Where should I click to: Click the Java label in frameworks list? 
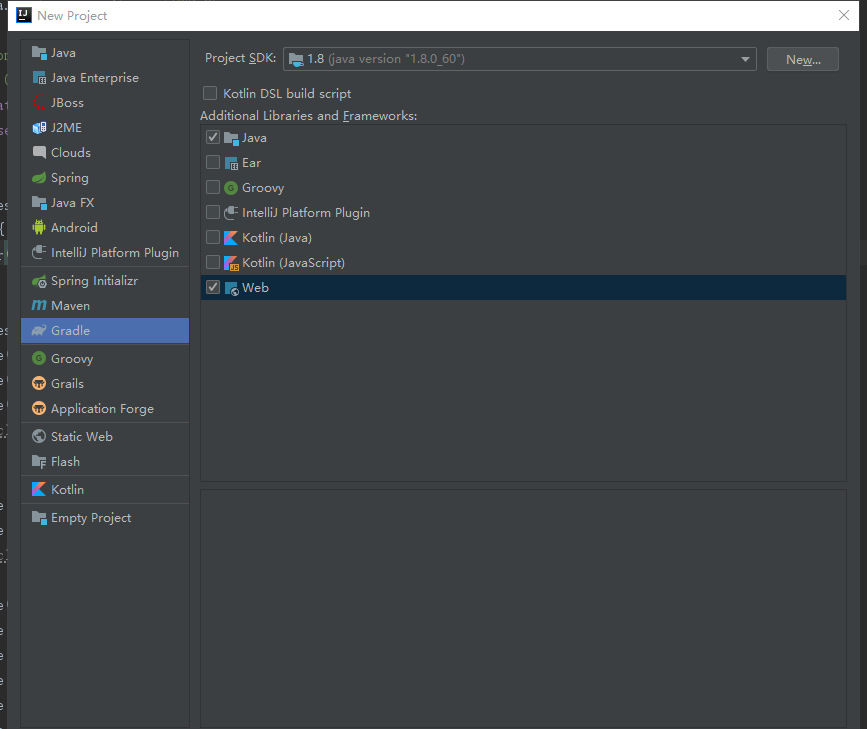(x=254, y=138)
